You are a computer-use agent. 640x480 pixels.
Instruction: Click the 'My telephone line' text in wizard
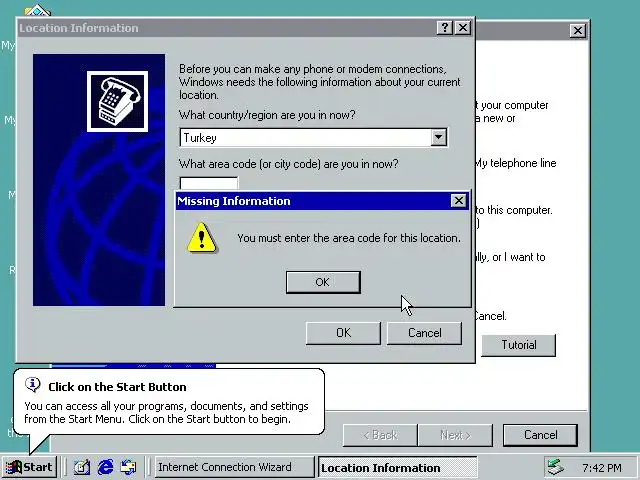point(516,163)
